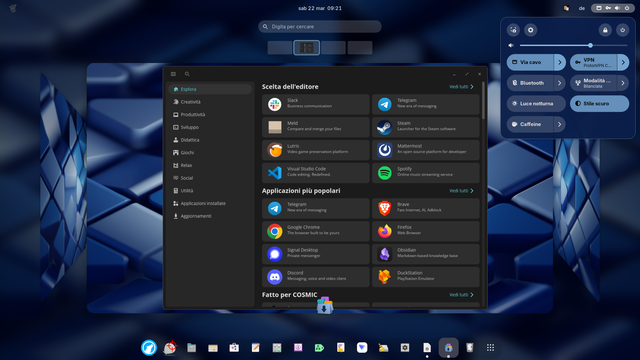Open the trash icon in dock

[469, 348]
